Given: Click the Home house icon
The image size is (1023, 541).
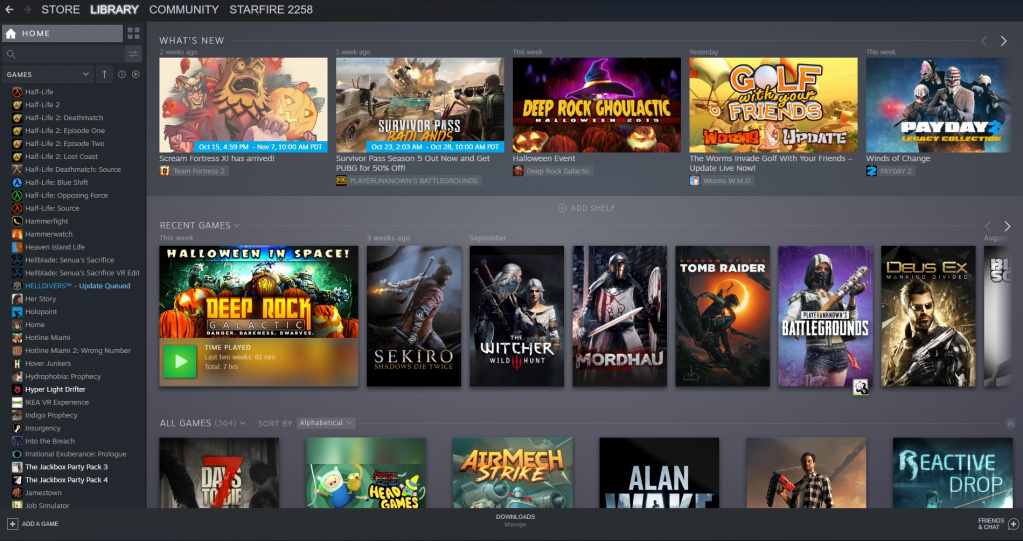Looking at the screenshot, I should click(11, 33).
